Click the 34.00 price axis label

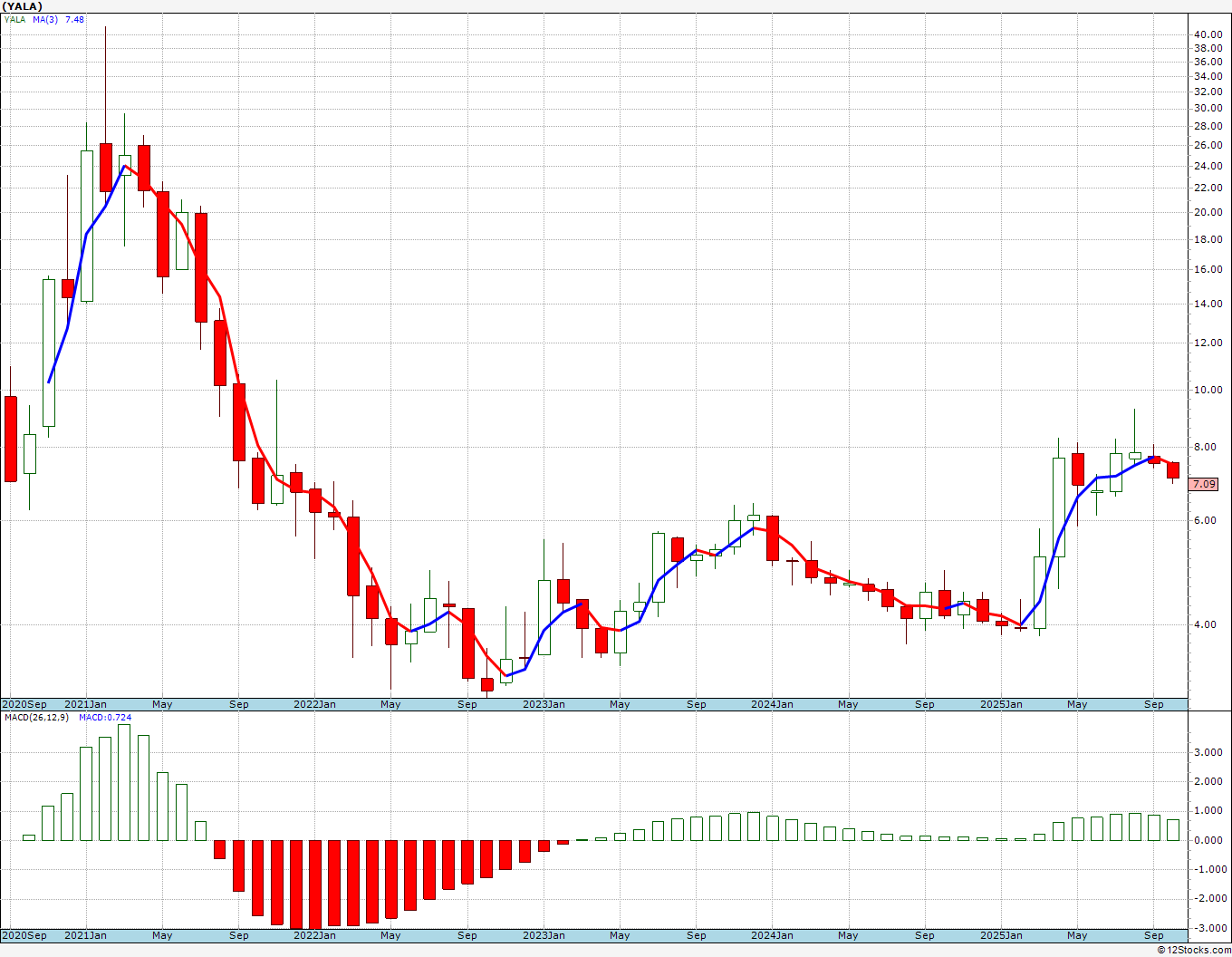[x=1208, y=76]
